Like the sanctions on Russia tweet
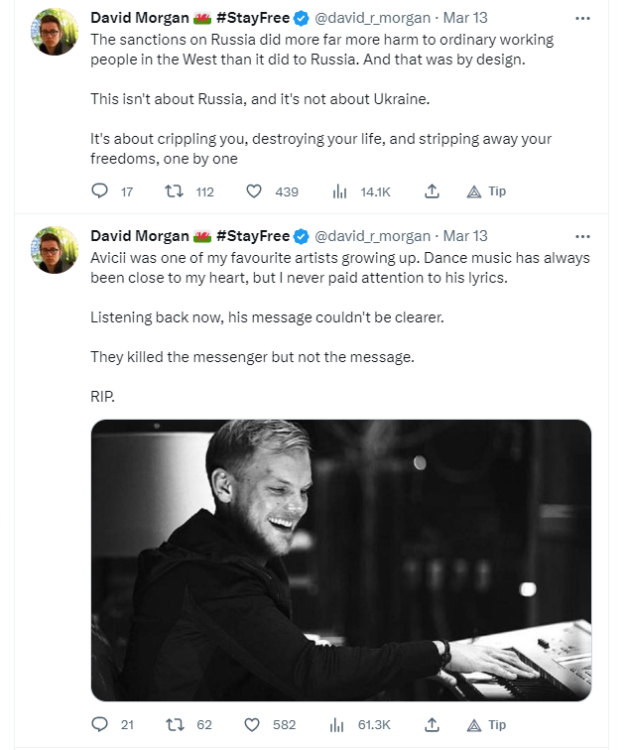Screen dimensions: 627x750 pos(254,191)
